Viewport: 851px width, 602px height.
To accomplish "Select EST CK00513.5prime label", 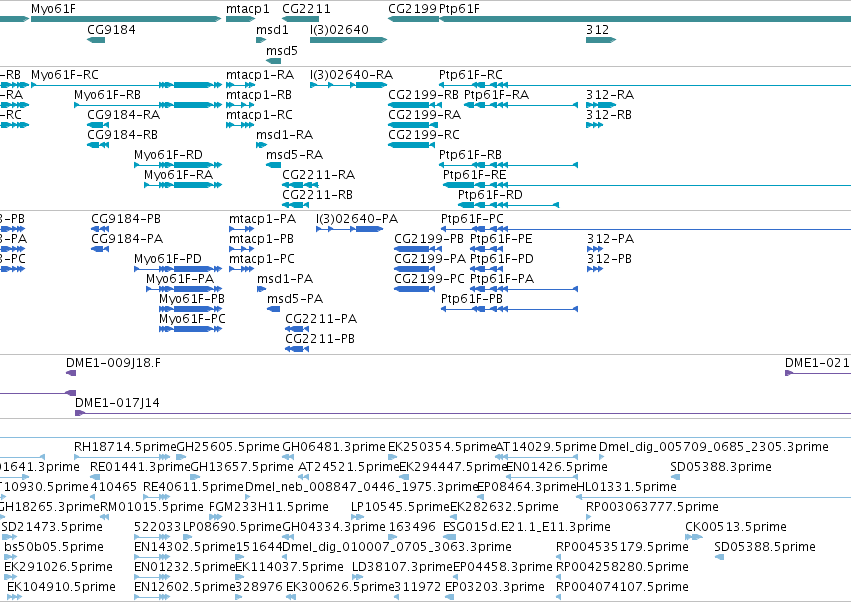I will coord(736,527).
